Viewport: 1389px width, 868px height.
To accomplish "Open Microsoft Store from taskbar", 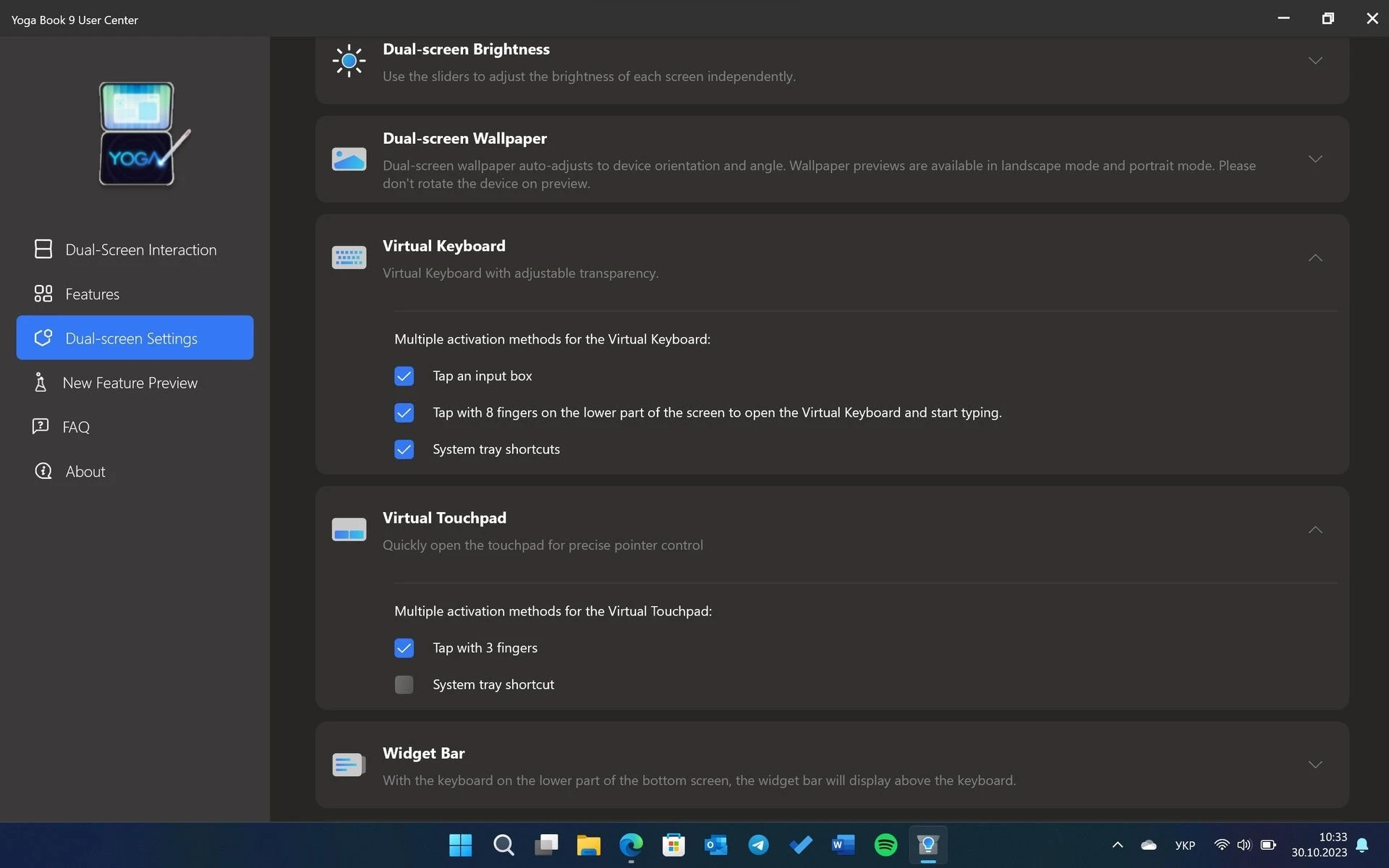I will (x=674, y=845).
